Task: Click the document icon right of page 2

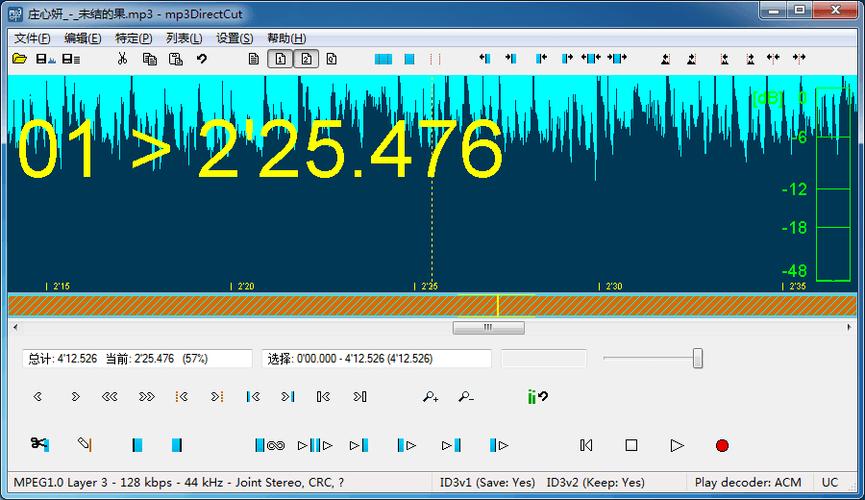Action: [332, 58]
